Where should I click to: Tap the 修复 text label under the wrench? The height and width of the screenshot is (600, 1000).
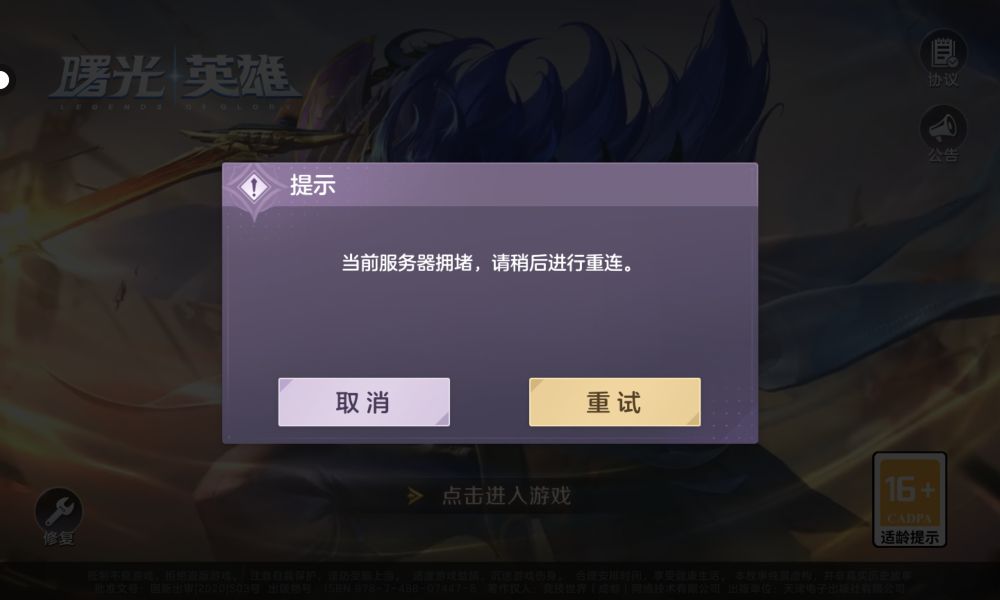(x=59, y=538)
